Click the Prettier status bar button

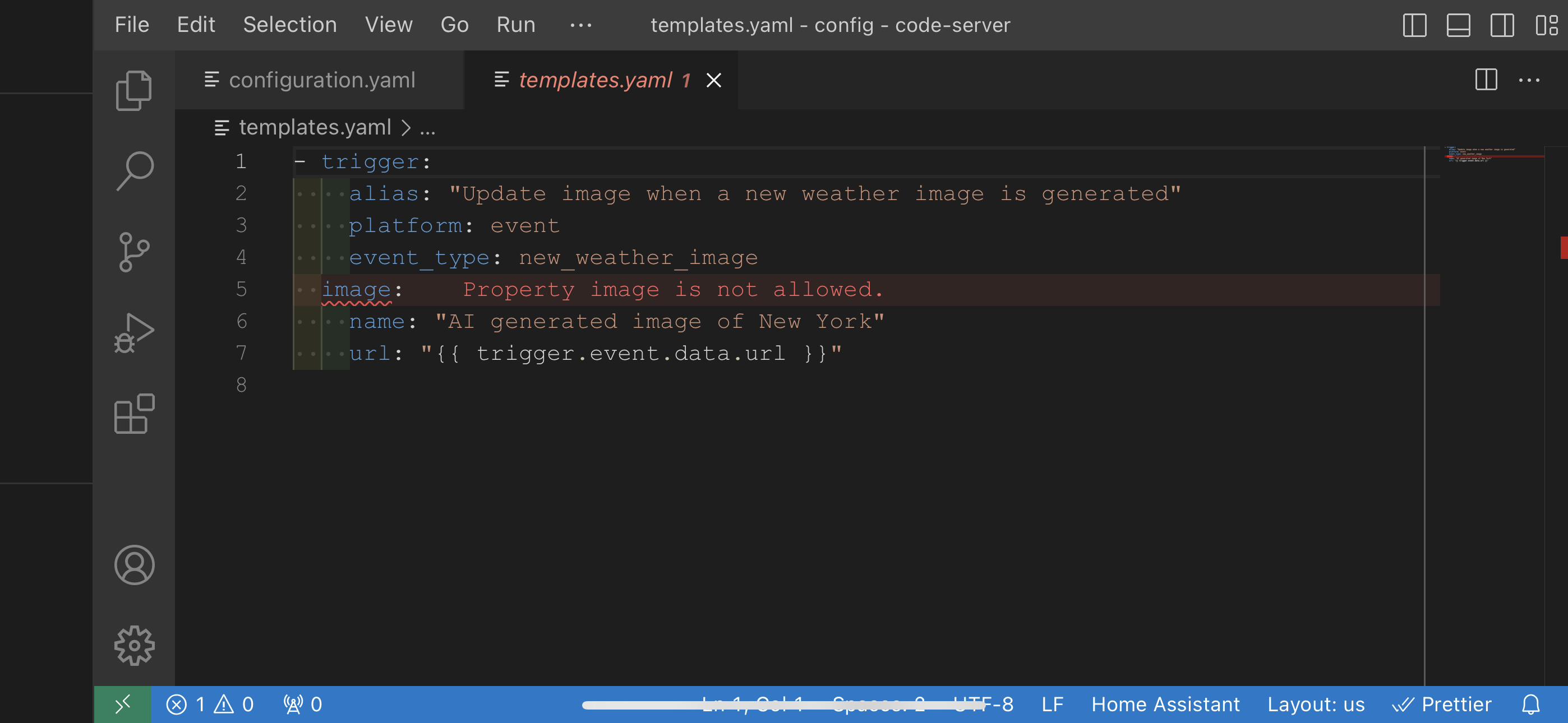[1442, 704]
